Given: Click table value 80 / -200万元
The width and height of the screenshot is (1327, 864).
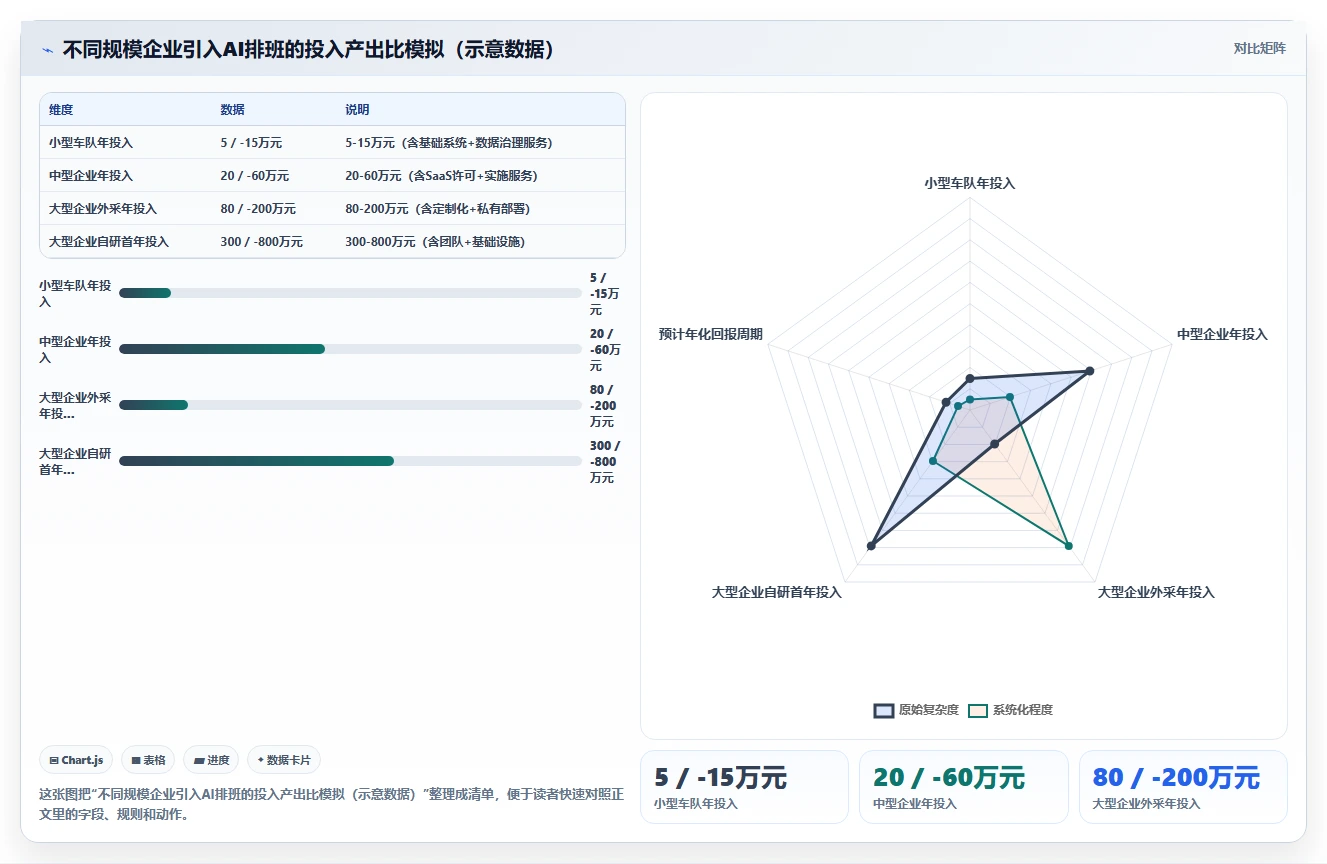Looking at the screenshot, I should (x=258, y=209).
